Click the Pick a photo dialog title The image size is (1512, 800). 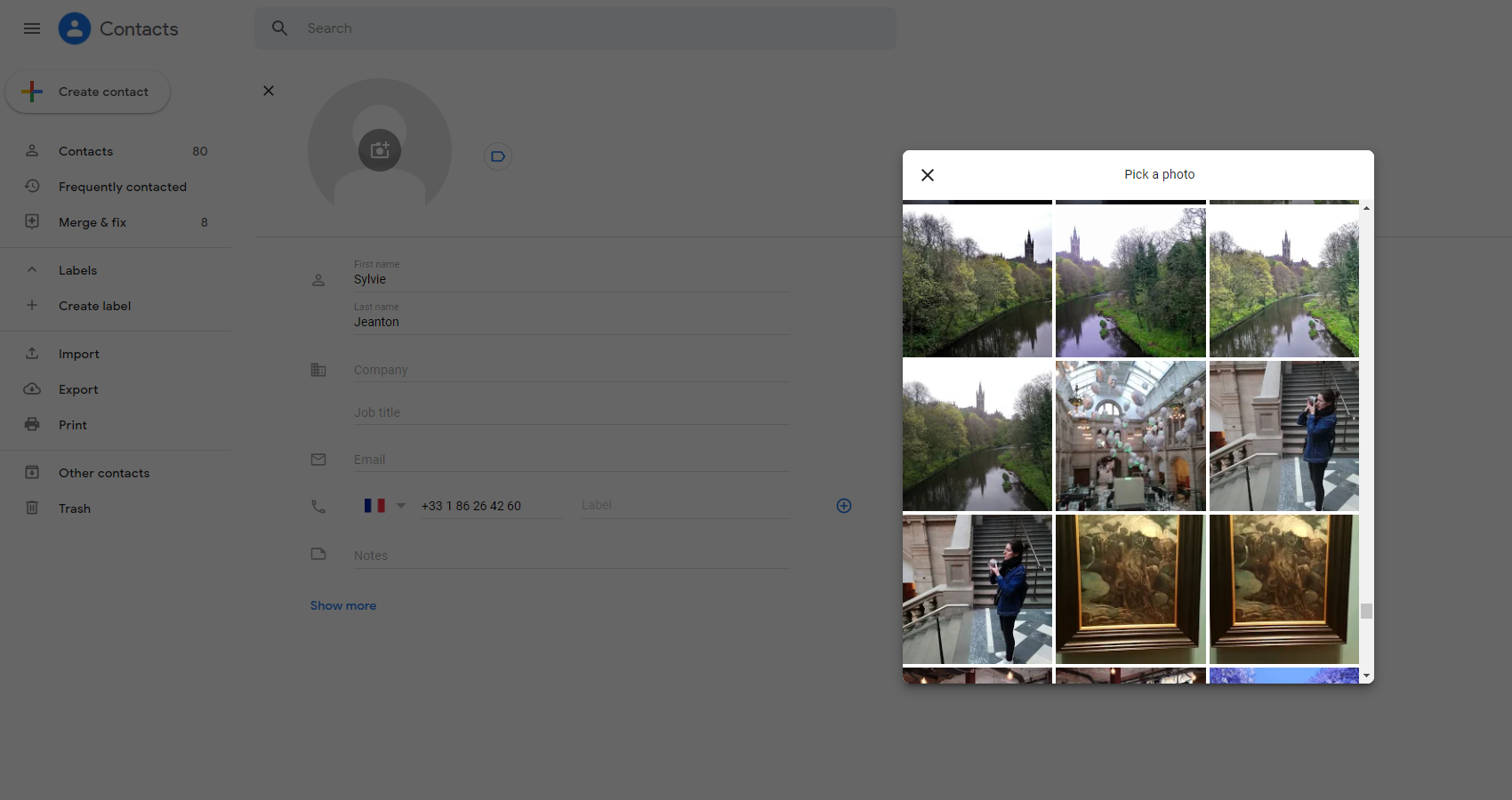[1160, 174]
